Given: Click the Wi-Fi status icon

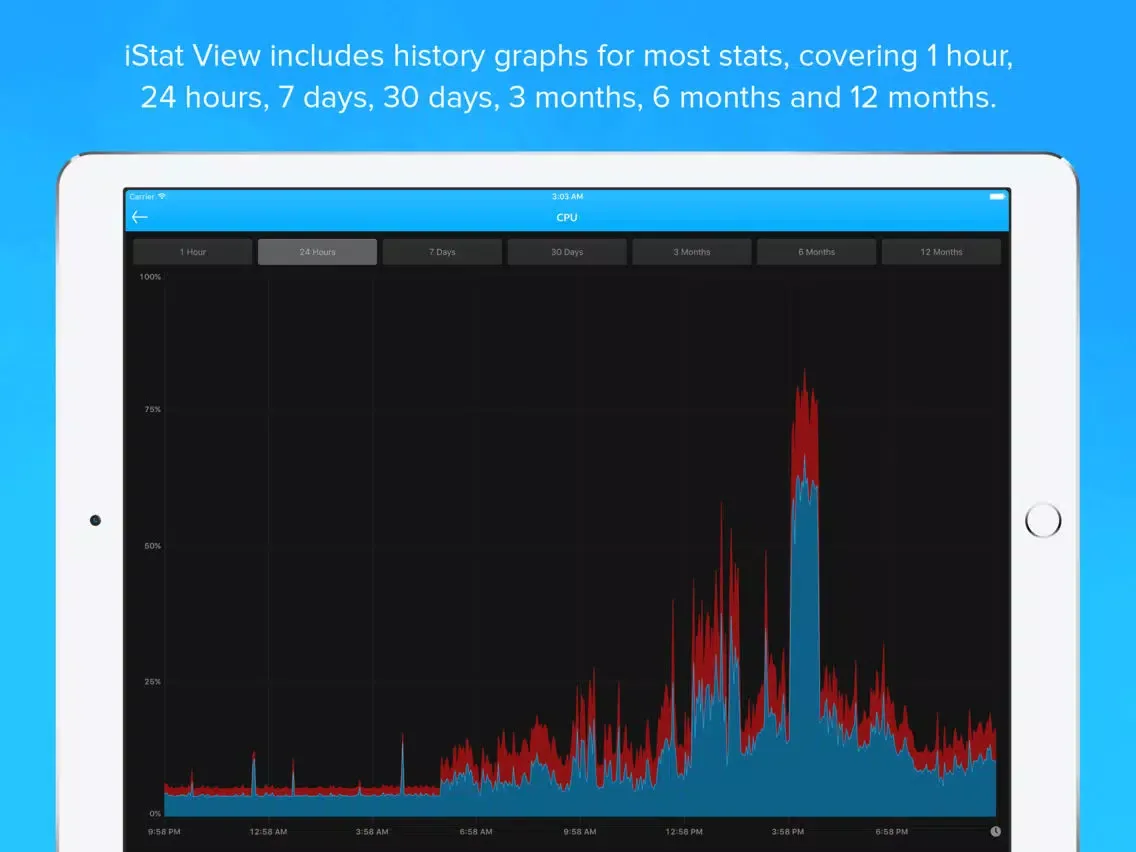Looking at the screenshot, I should (x=162, y=196).
